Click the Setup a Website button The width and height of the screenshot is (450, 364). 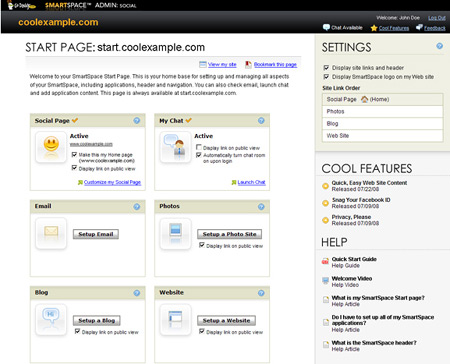(226, 321)
